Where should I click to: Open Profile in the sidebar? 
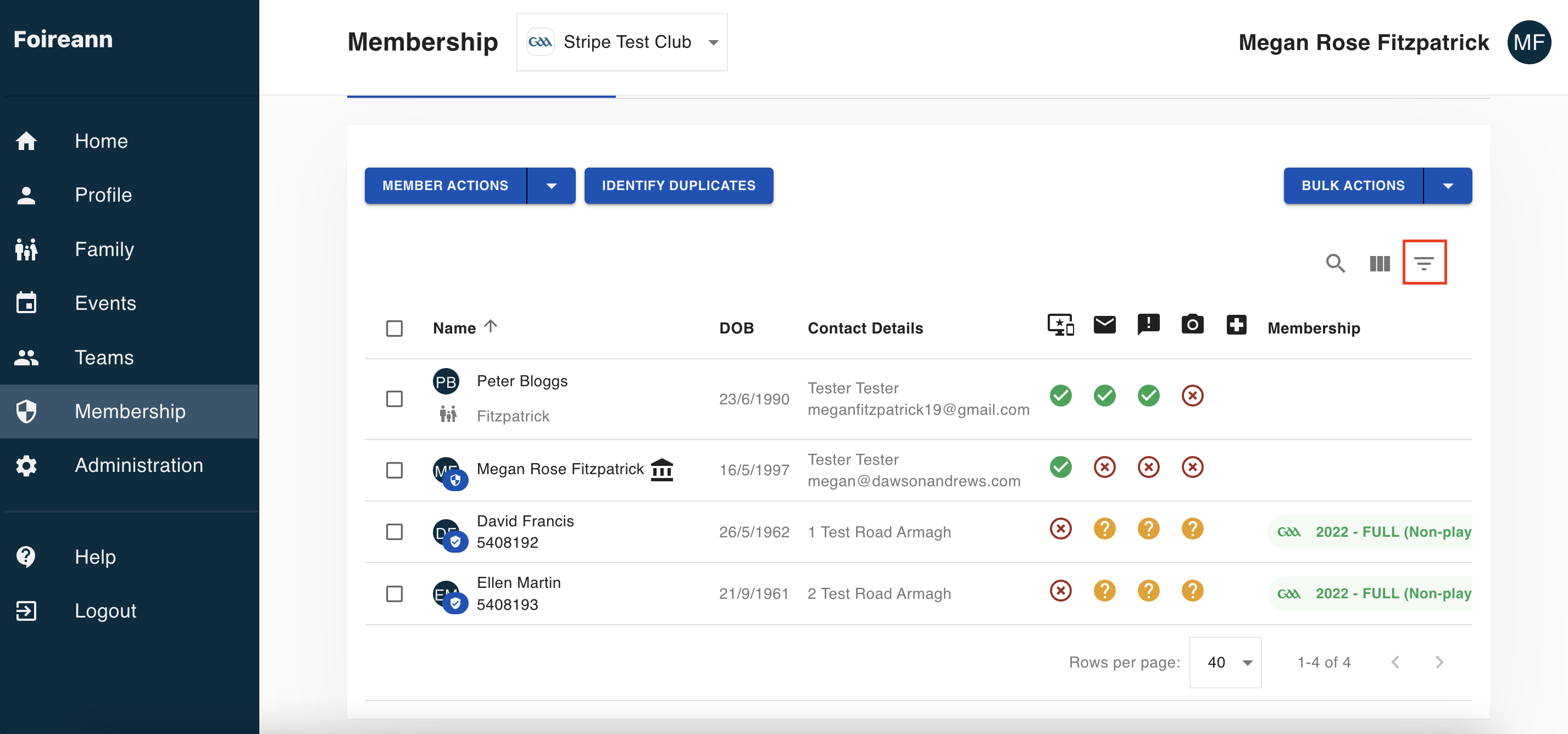129,194
